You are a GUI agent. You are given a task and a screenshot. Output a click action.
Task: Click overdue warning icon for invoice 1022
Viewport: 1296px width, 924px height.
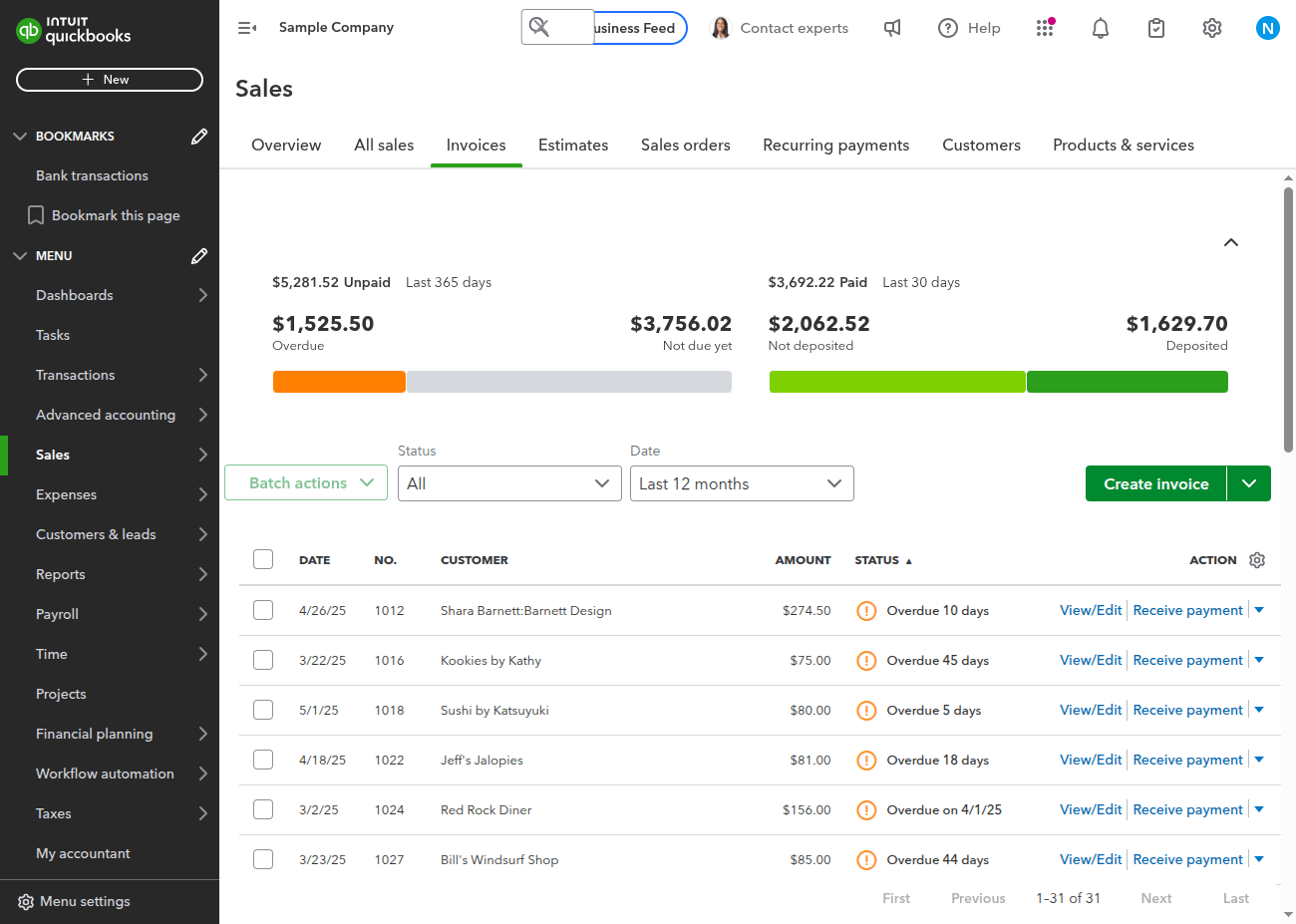(866, 761)
